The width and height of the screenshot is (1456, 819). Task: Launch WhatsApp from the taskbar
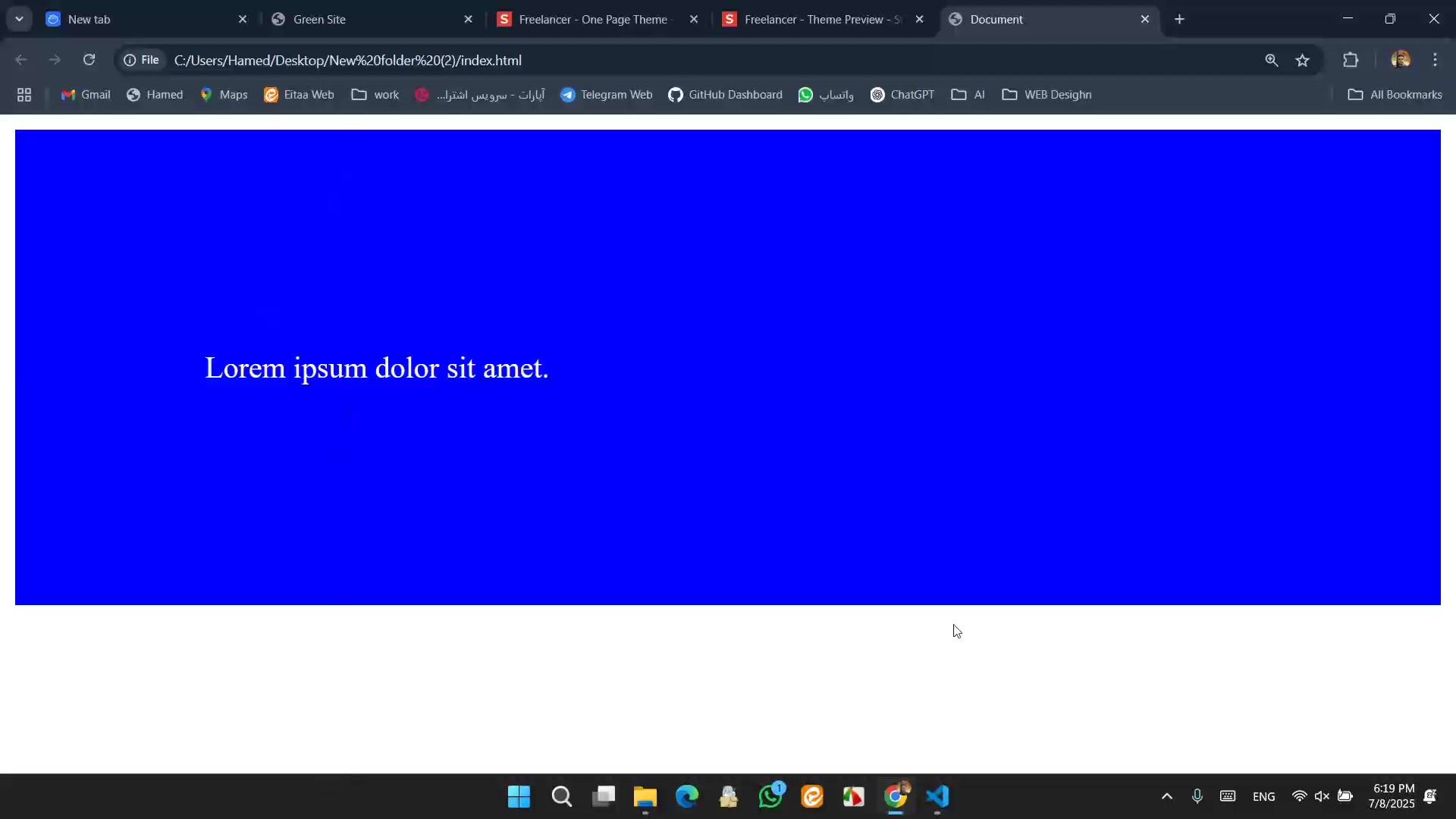click(770, 796)
